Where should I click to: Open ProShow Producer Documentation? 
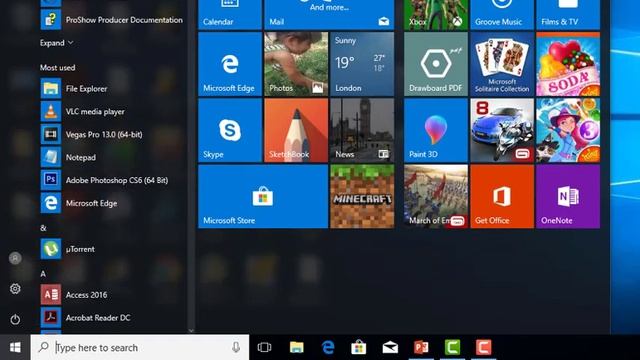(112, 20)
